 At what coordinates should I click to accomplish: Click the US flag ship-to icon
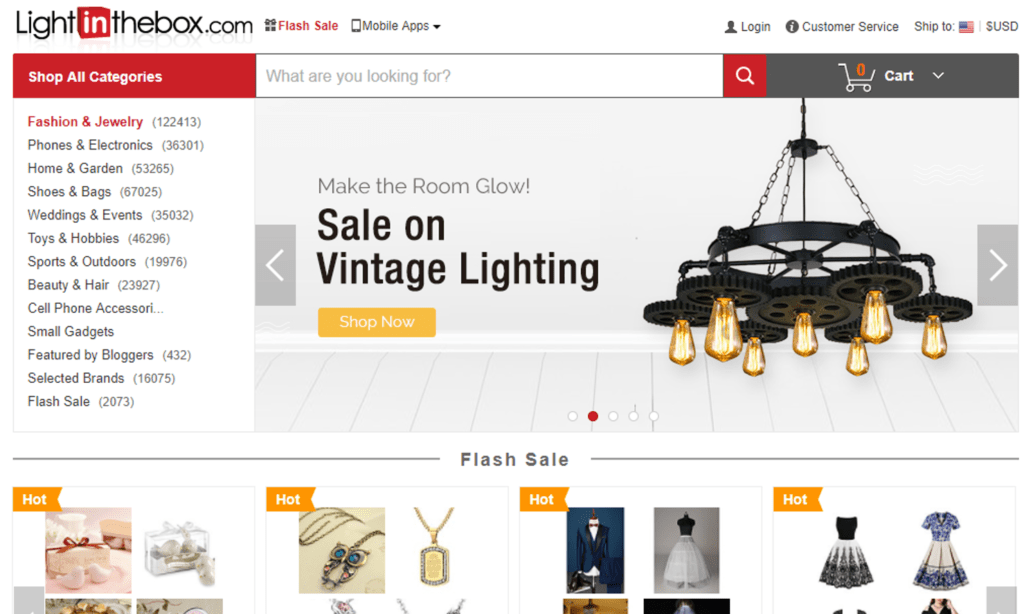(966, 27)
